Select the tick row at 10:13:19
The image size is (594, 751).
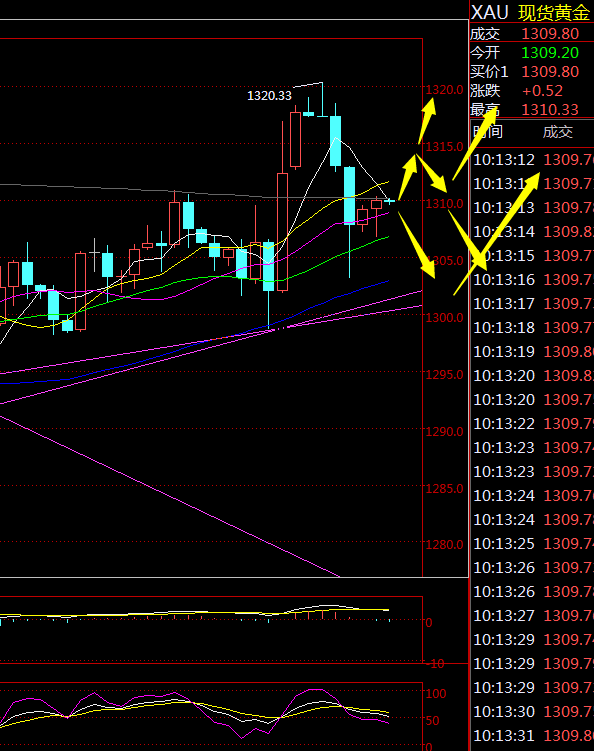point(532,352)
